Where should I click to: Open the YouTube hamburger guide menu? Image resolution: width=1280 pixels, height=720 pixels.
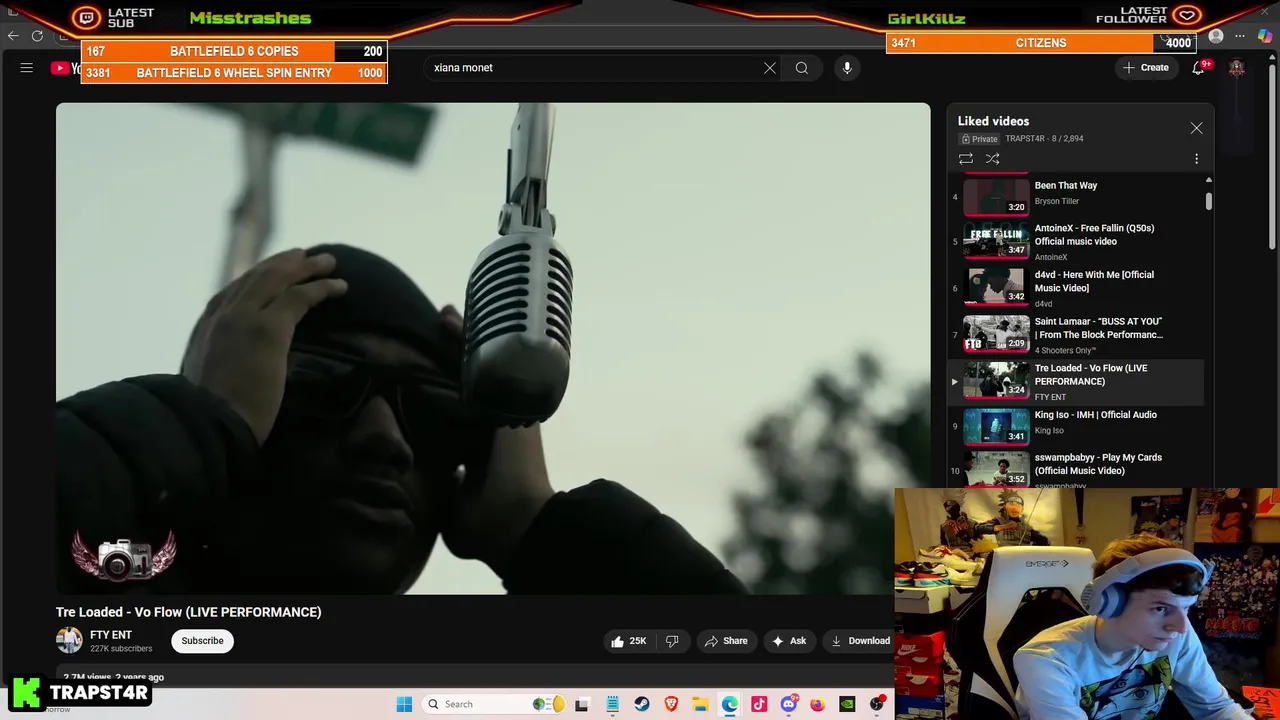click(27, 68)
